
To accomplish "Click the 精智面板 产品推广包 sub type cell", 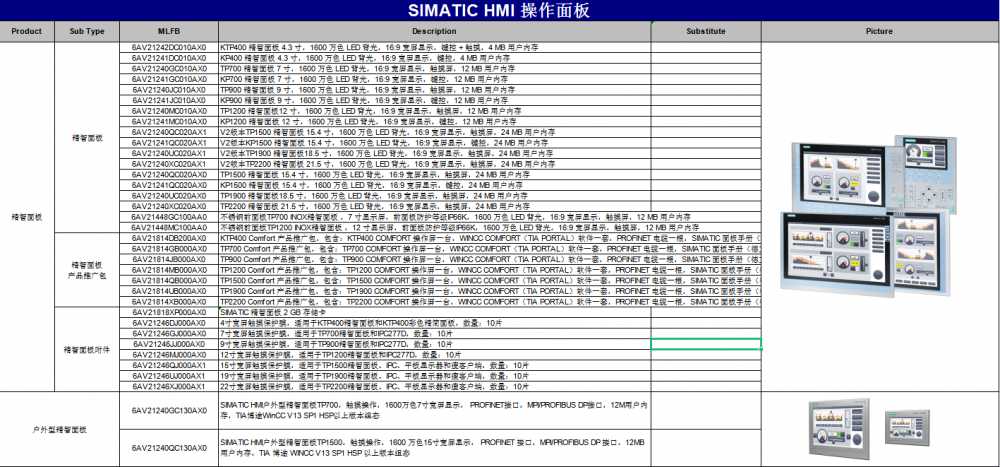I will pos(87,269).
